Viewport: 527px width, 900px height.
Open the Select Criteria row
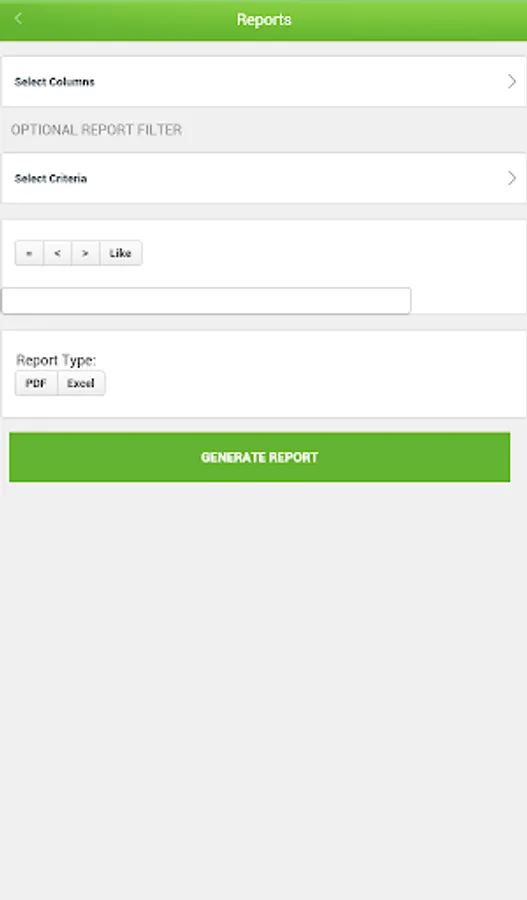pos(264,178)
